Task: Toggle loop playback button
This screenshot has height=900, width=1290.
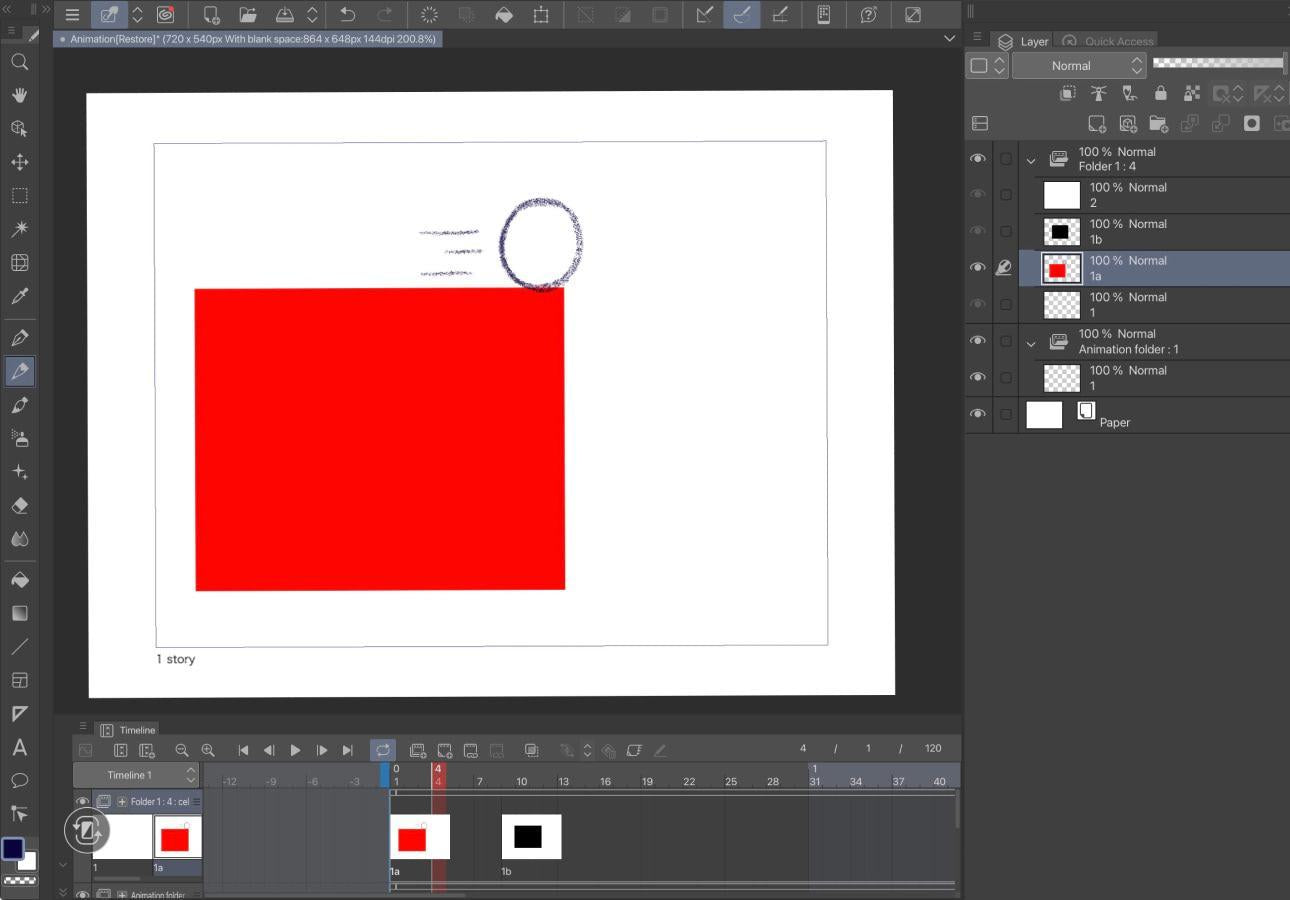Action: coord(383,750)
